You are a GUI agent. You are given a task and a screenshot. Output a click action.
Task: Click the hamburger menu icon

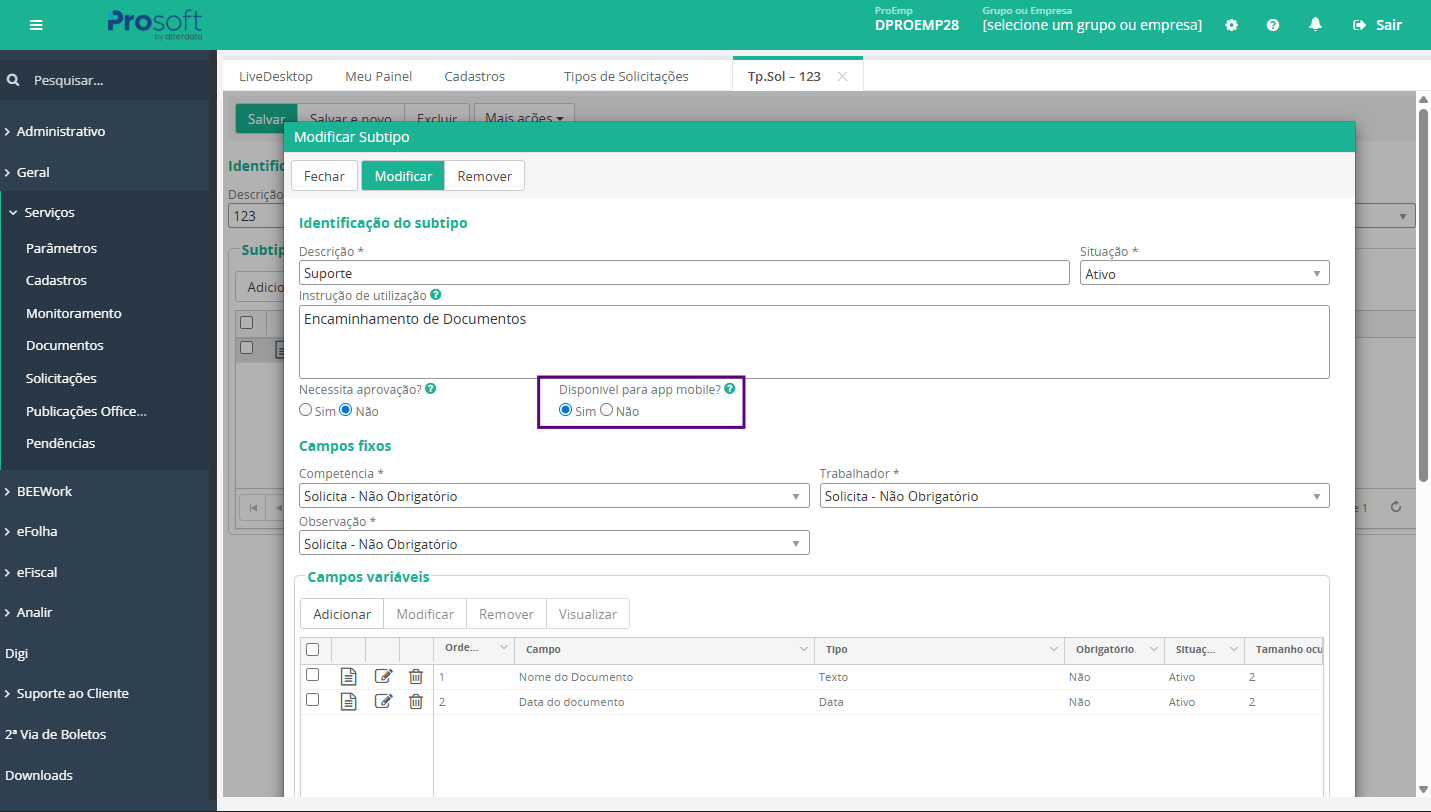pyautogui.click(x=36, y=25)
